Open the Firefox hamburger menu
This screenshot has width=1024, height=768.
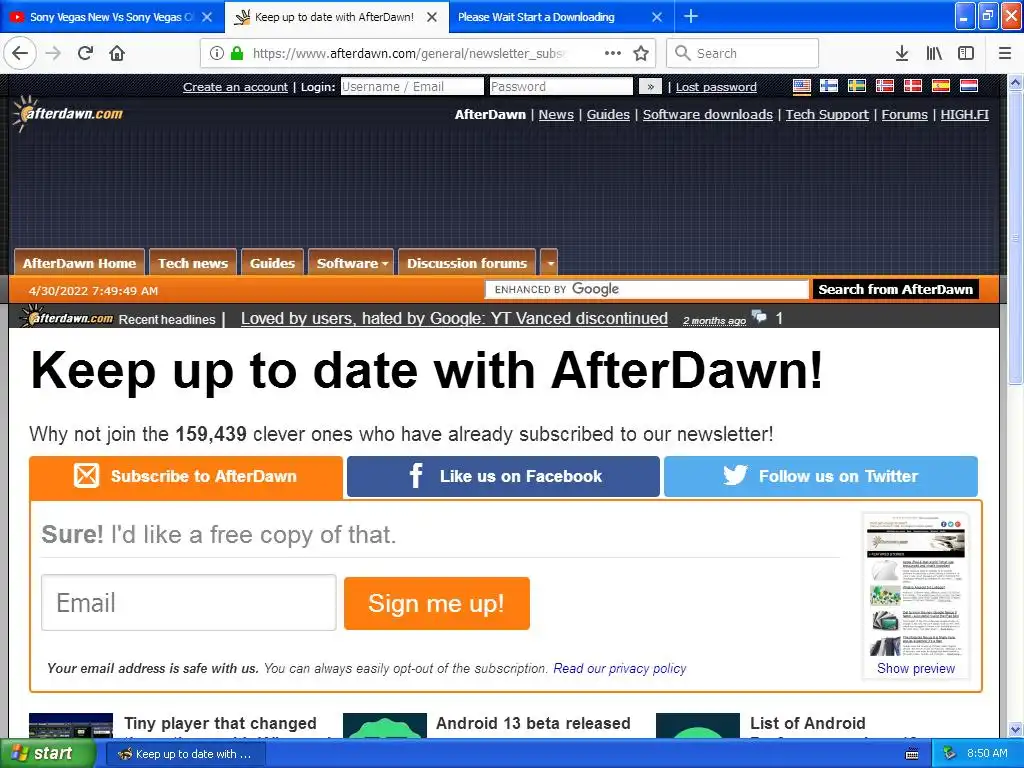click(x=1005, y=54)
